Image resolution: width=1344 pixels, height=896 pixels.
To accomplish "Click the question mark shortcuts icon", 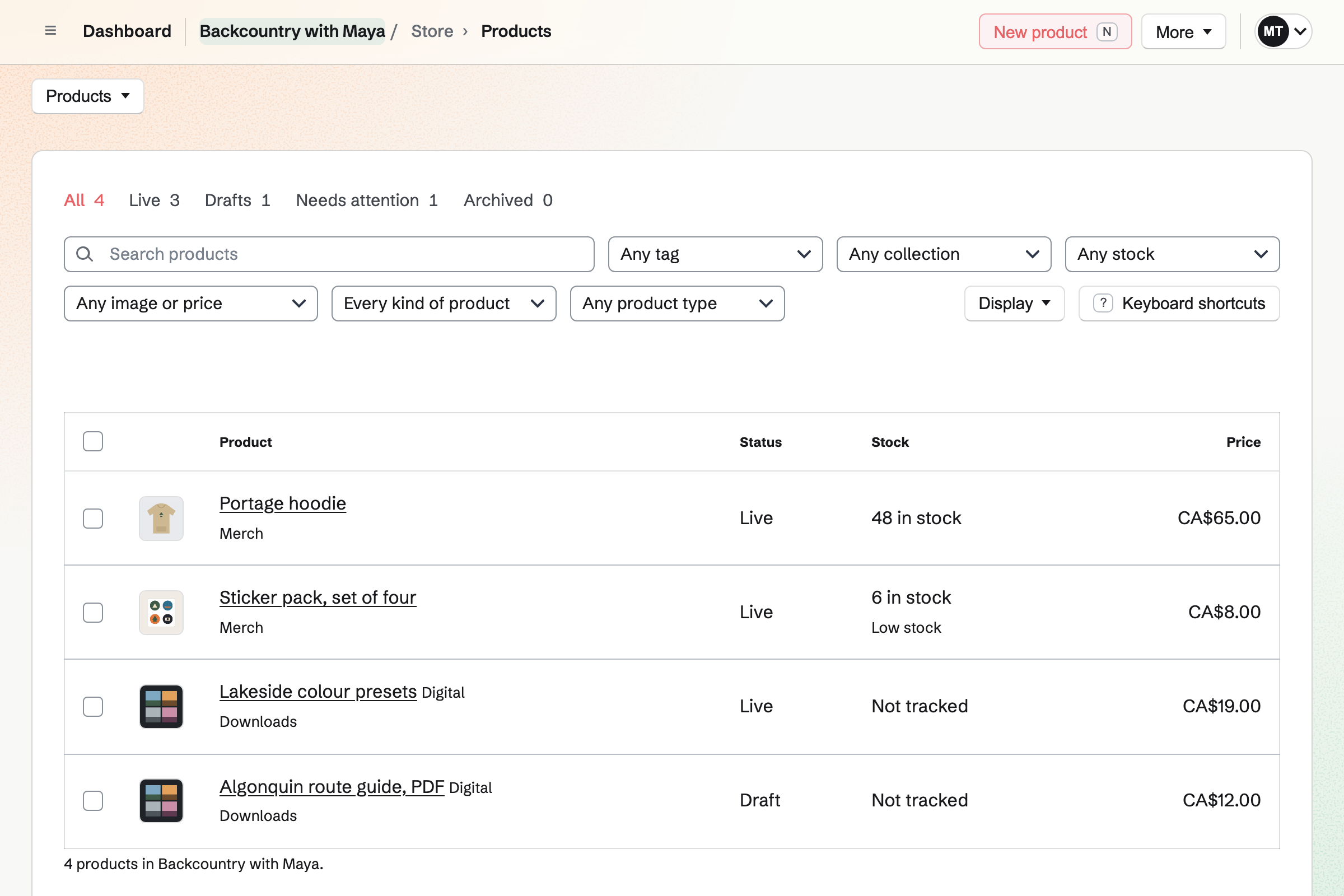I will (1103, 304).
